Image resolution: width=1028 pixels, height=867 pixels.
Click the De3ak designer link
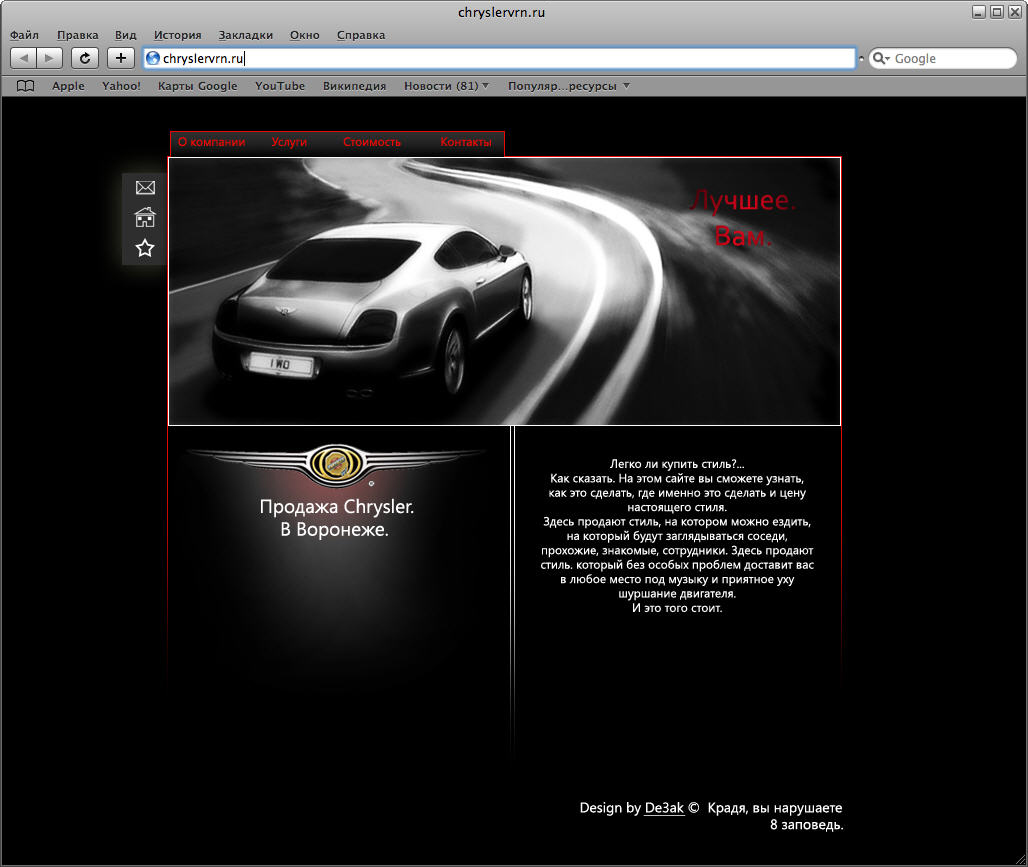663,808
